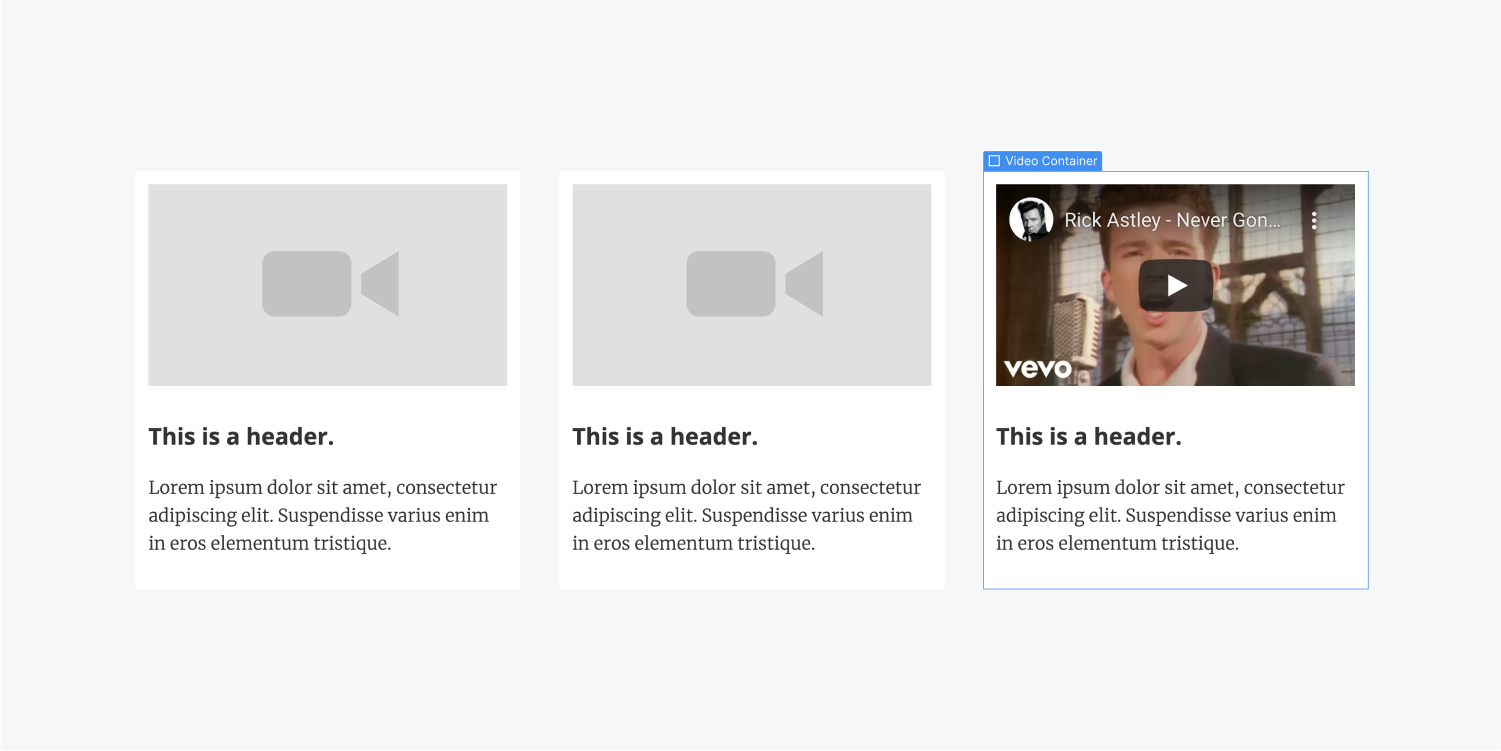
Task: Click the Lorem ipsum paragraph in first card
Action: click(323, 516)
